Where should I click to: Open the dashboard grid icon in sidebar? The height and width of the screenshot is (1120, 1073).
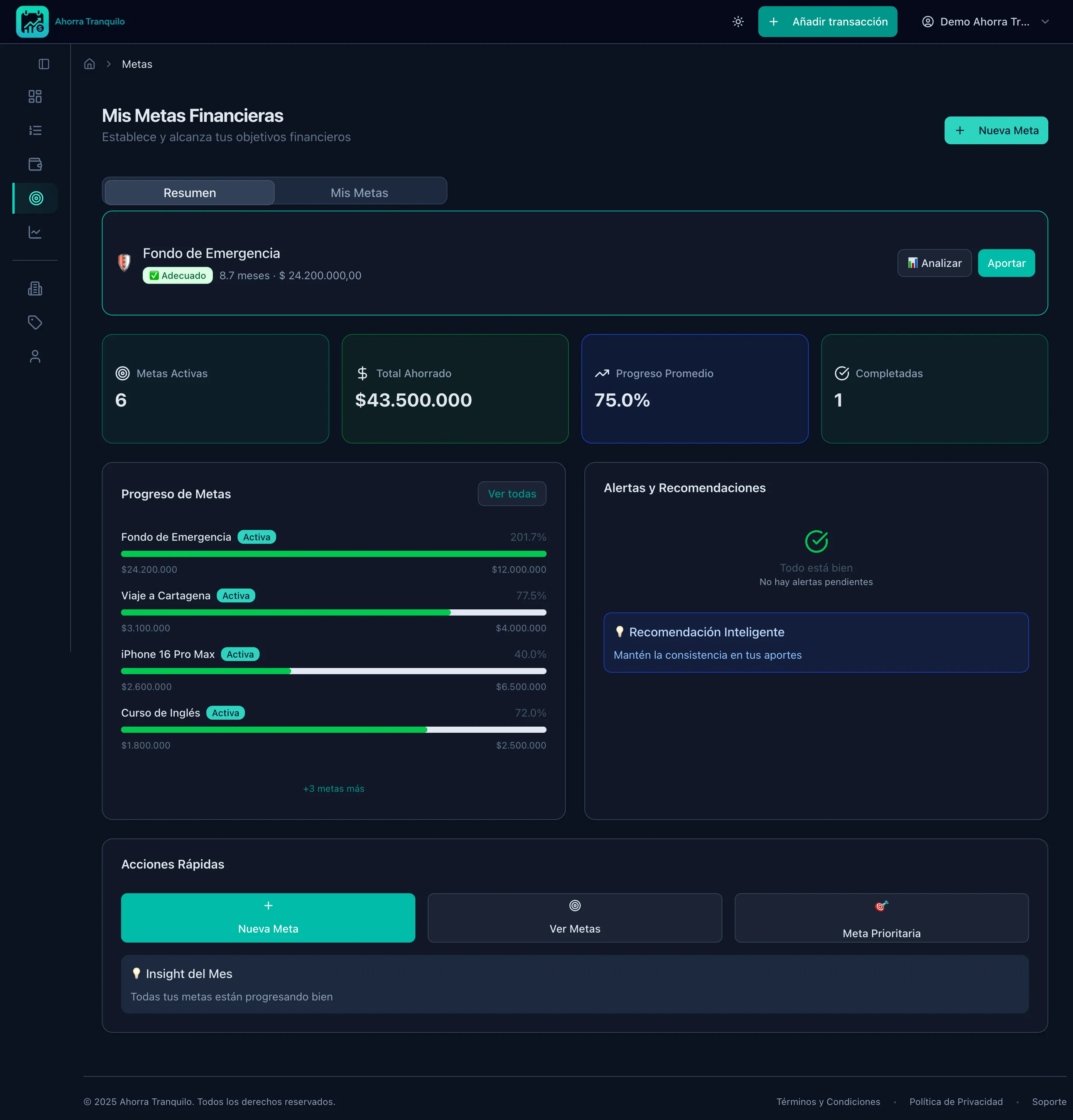[35, 96]
